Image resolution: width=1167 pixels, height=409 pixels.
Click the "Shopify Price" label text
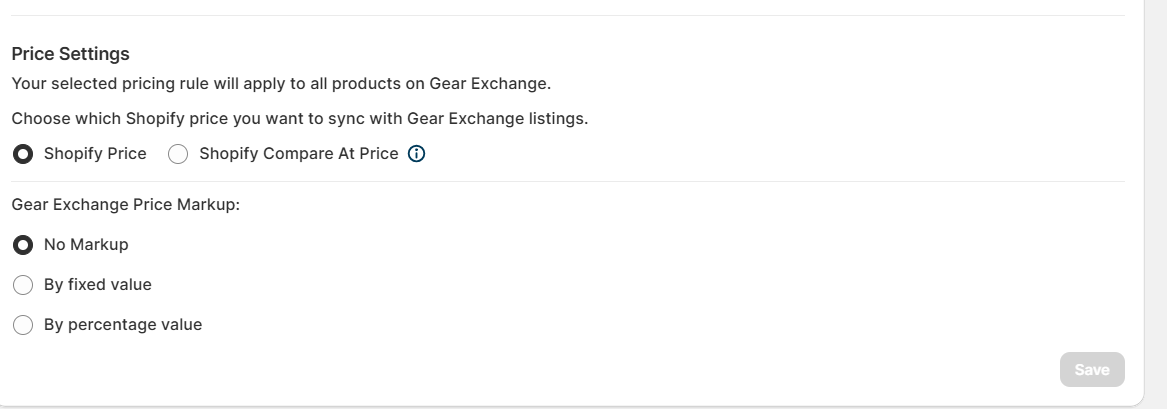tap(95, 154)
